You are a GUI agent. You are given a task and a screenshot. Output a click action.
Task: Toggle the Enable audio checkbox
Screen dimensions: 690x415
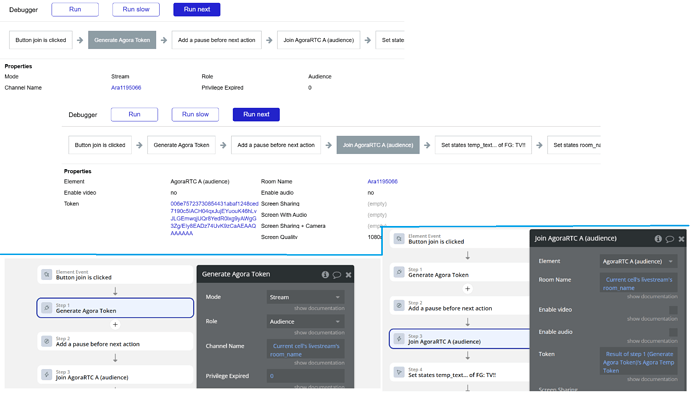(x=673, y=331)
